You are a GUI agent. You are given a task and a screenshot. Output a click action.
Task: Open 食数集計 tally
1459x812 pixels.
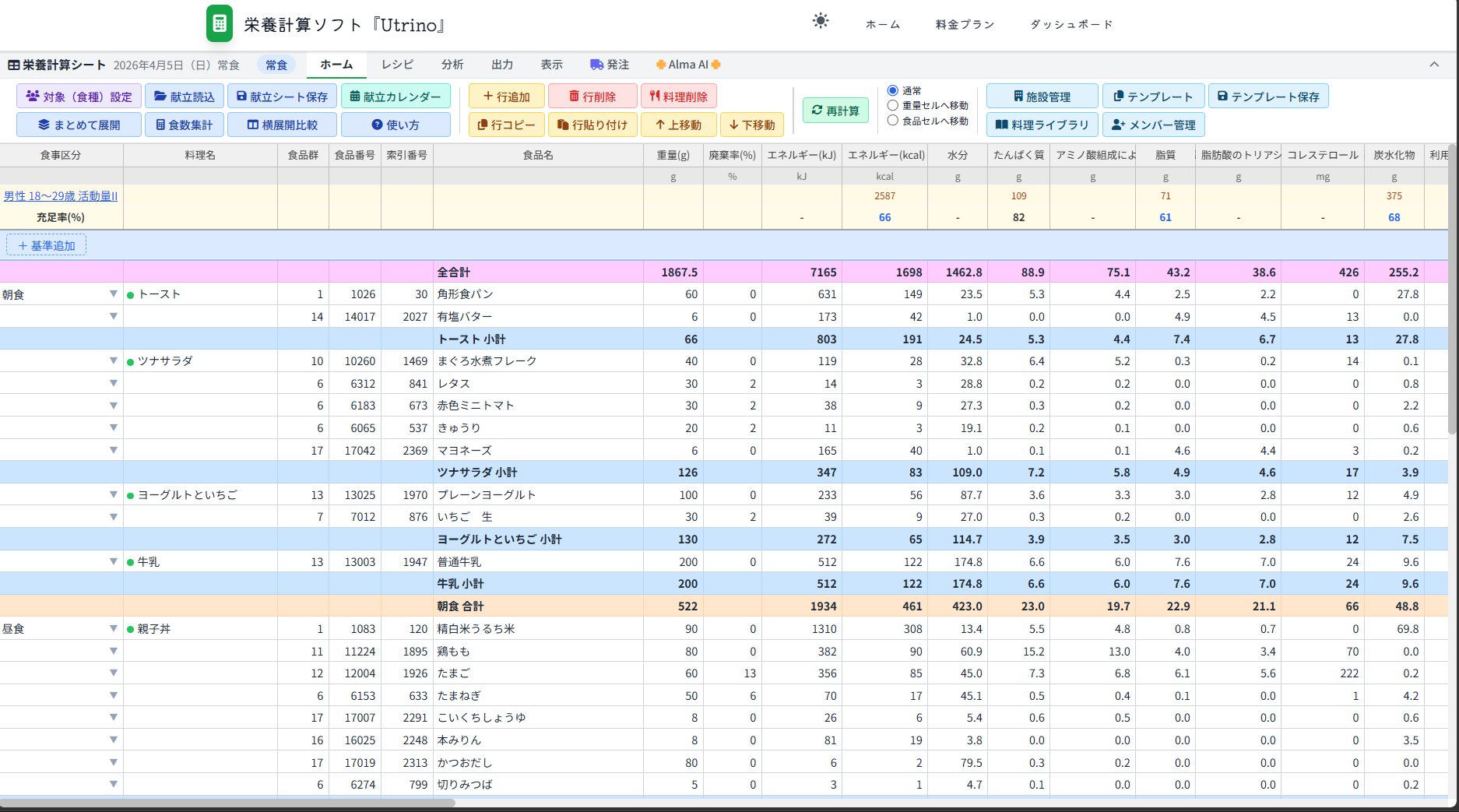pyautogui.click(x=185, y=125)
